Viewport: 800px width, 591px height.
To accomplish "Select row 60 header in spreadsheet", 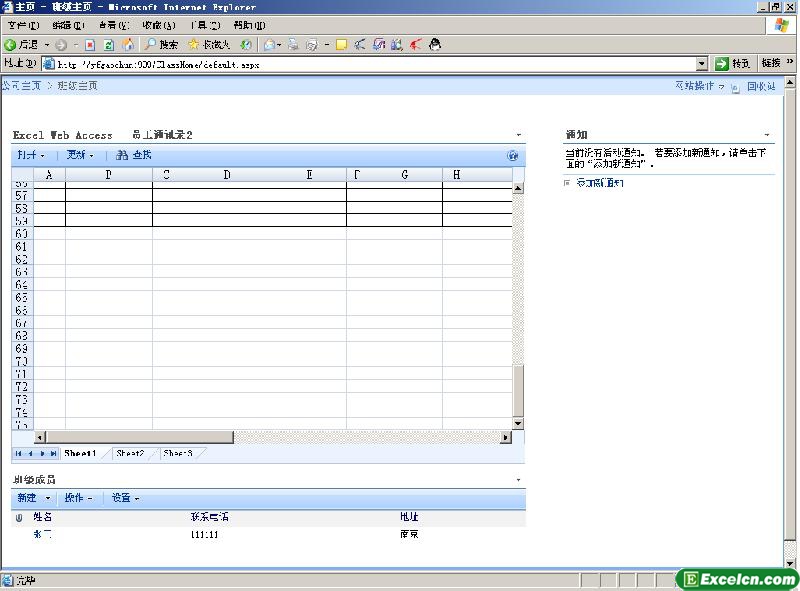I will (x=22, y=234).
